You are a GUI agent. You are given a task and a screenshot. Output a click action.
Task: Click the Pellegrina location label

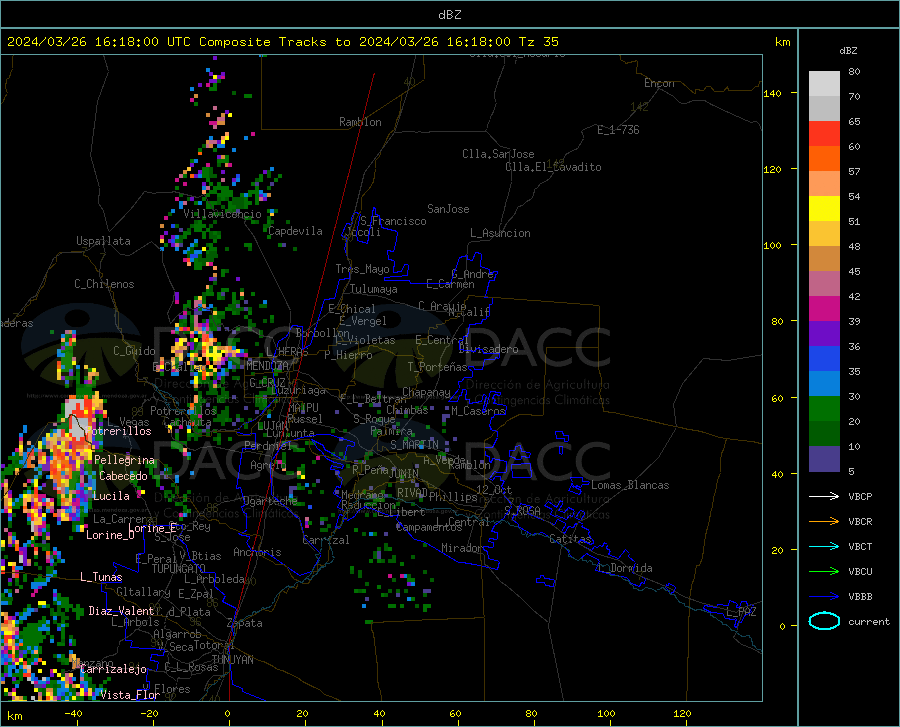(125, 460)
